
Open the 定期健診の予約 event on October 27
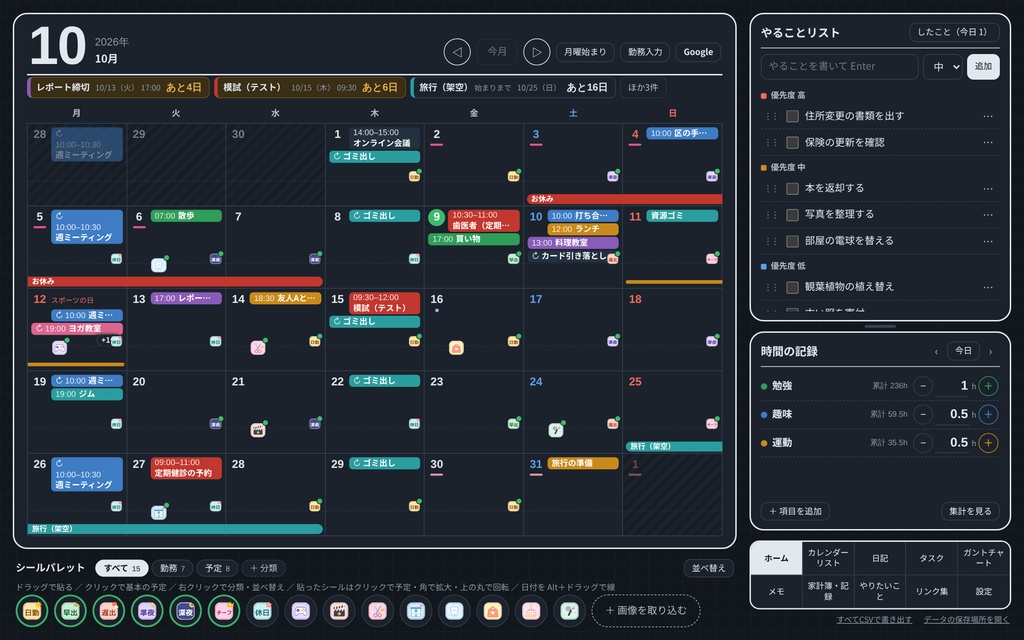pyautogui.click(x=186, y=468)
